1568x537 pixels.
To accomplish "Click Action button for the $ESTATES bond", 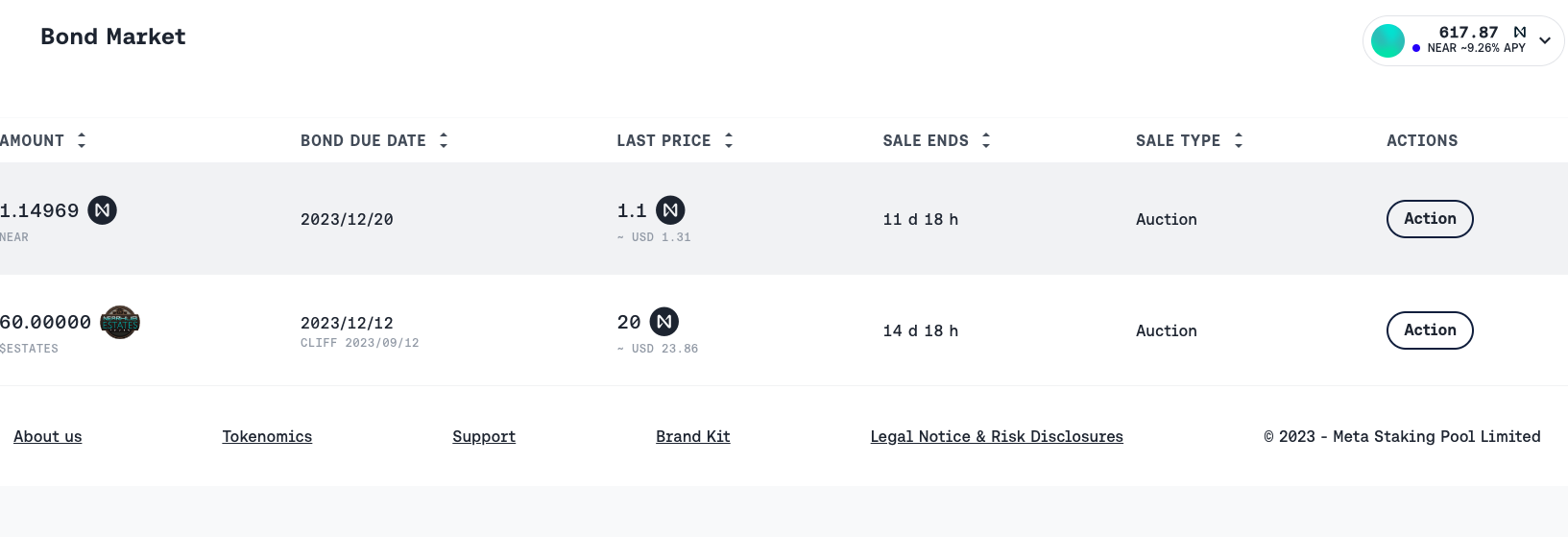I will coord(1430,330).
